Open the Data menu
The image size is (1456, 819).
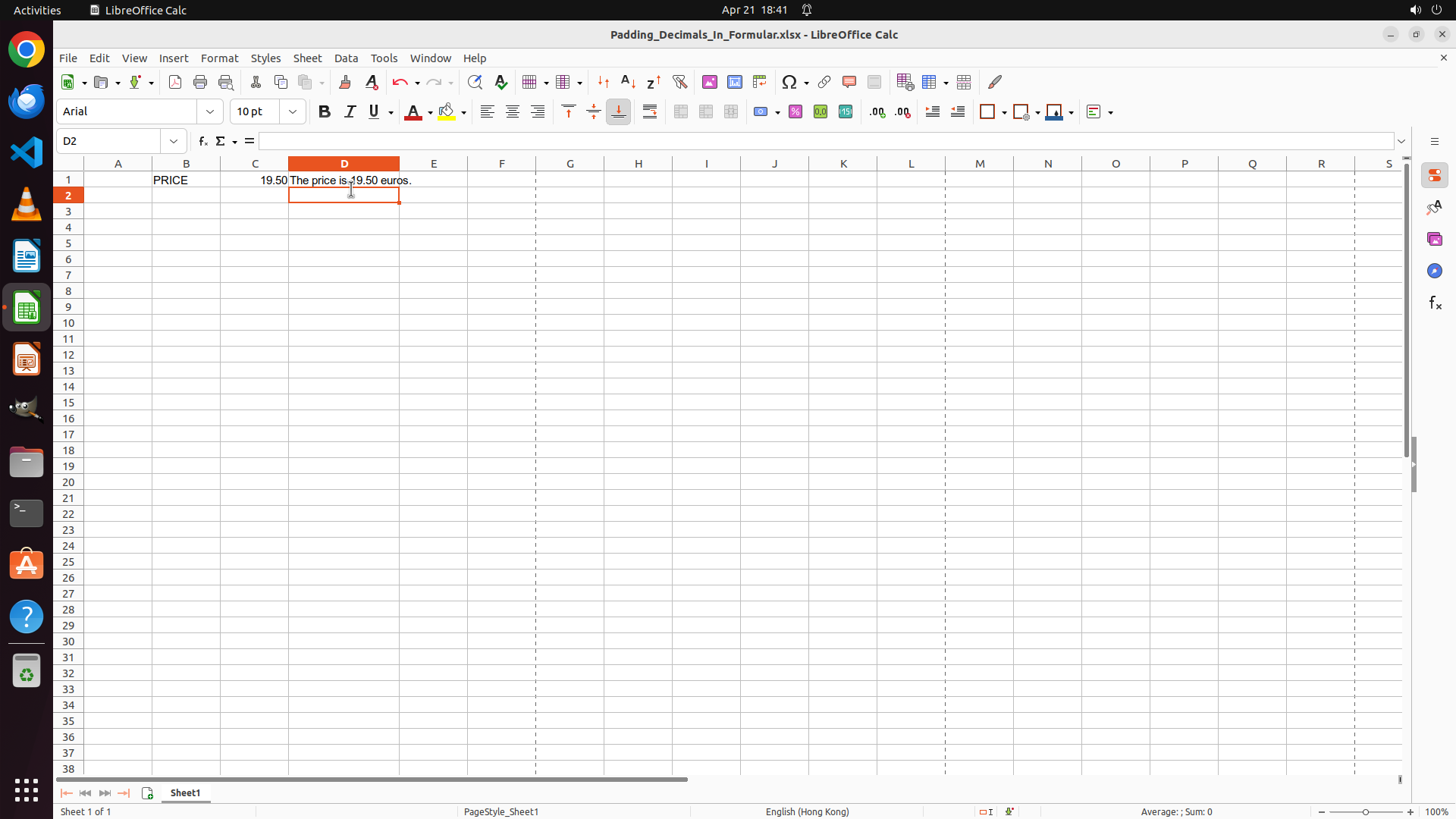click(x=346, y=58)
